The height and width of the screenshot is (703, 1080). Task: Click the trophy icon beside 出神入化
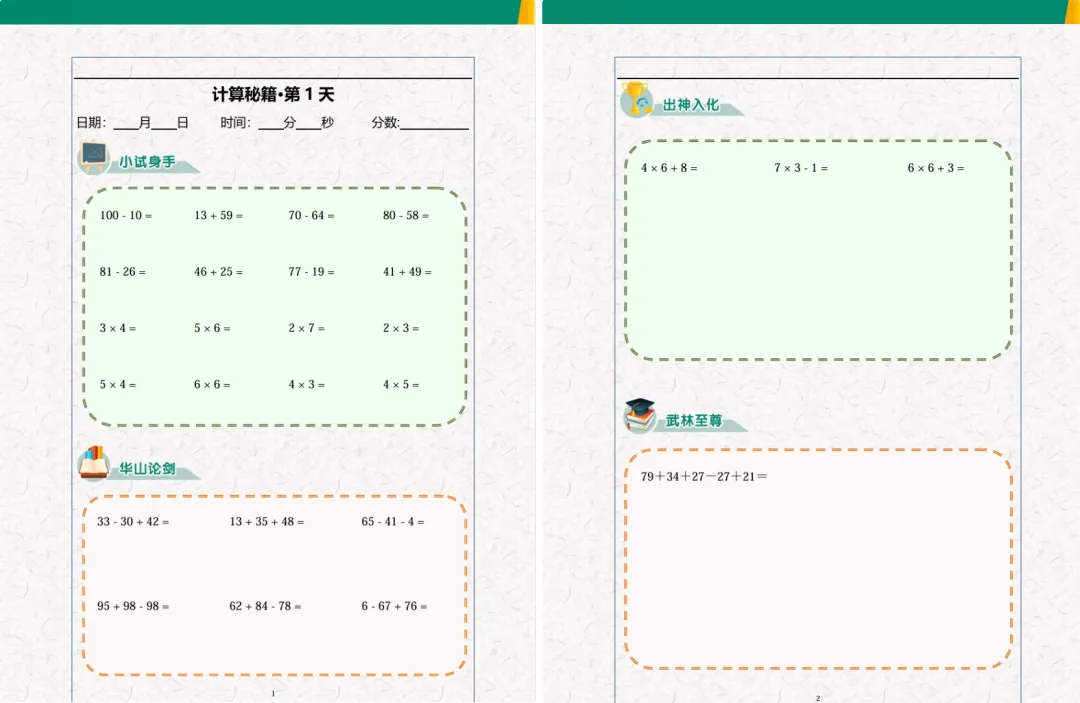(x=636, y=99)
